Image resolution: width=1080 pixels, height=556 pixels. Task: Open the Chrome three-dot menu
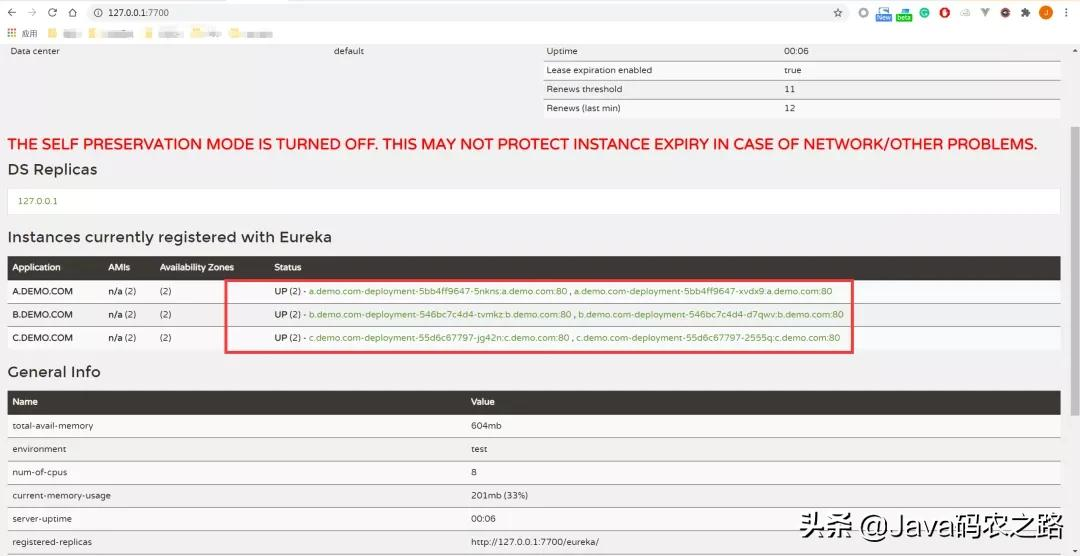pyautogui.click(x=1067, y=12)
